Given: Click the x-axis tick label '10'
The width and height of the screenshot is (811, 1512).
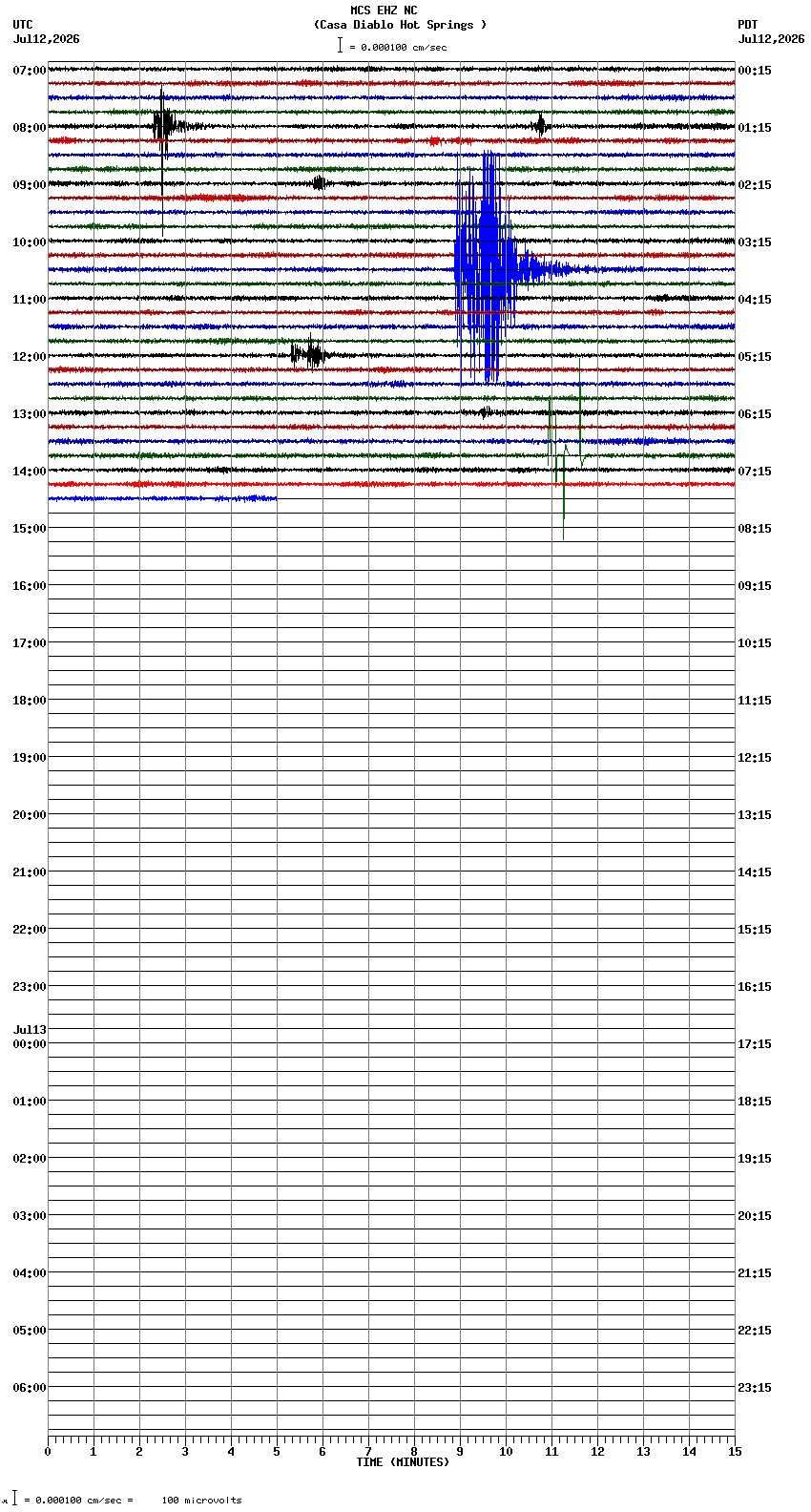Looking at the screenshot, I should coord(506,1452).
